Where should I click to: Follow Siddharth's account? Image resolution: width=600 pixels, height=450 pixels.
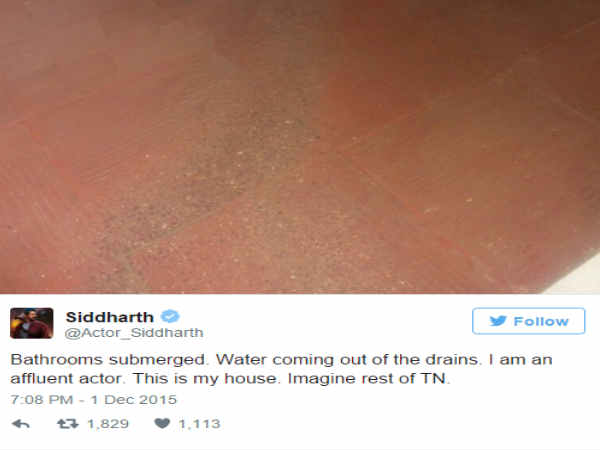pos(528,321)
